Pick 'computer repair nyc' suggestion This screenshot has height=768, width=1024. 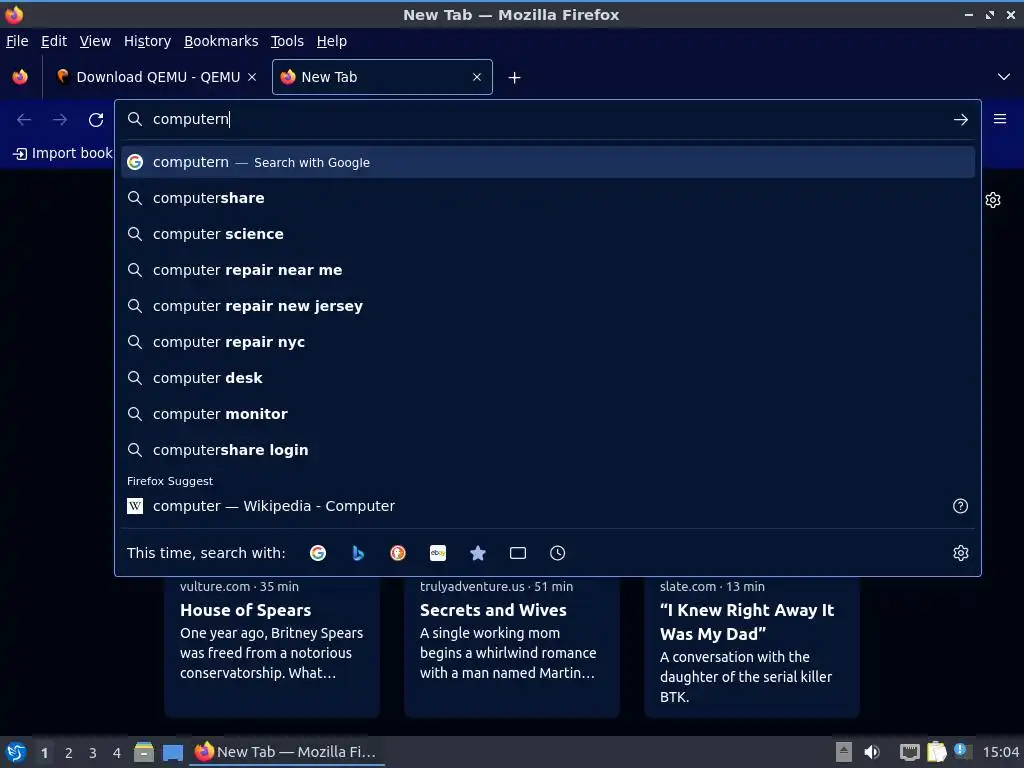click(x=547, y=342)
